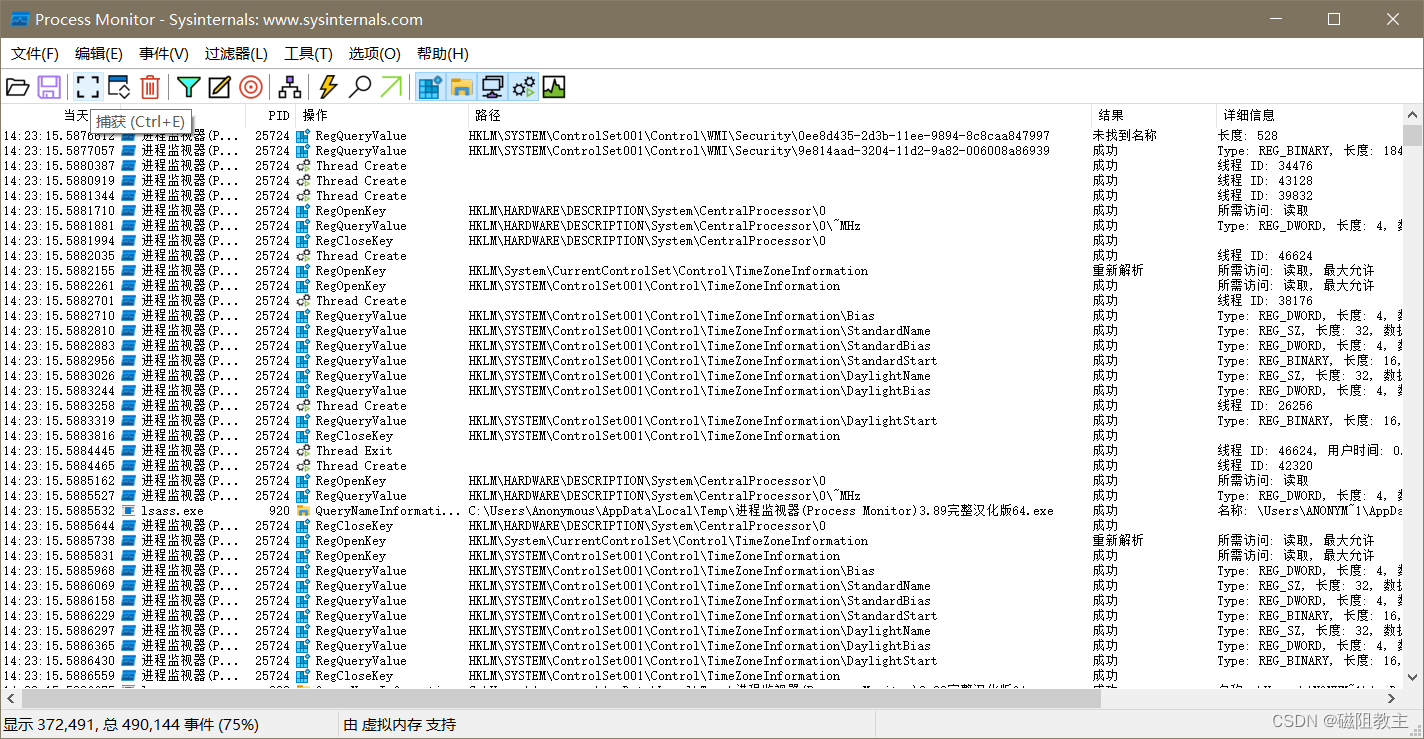Sort events by the 路径 column header
The image size is (1424, 739).
485,114
